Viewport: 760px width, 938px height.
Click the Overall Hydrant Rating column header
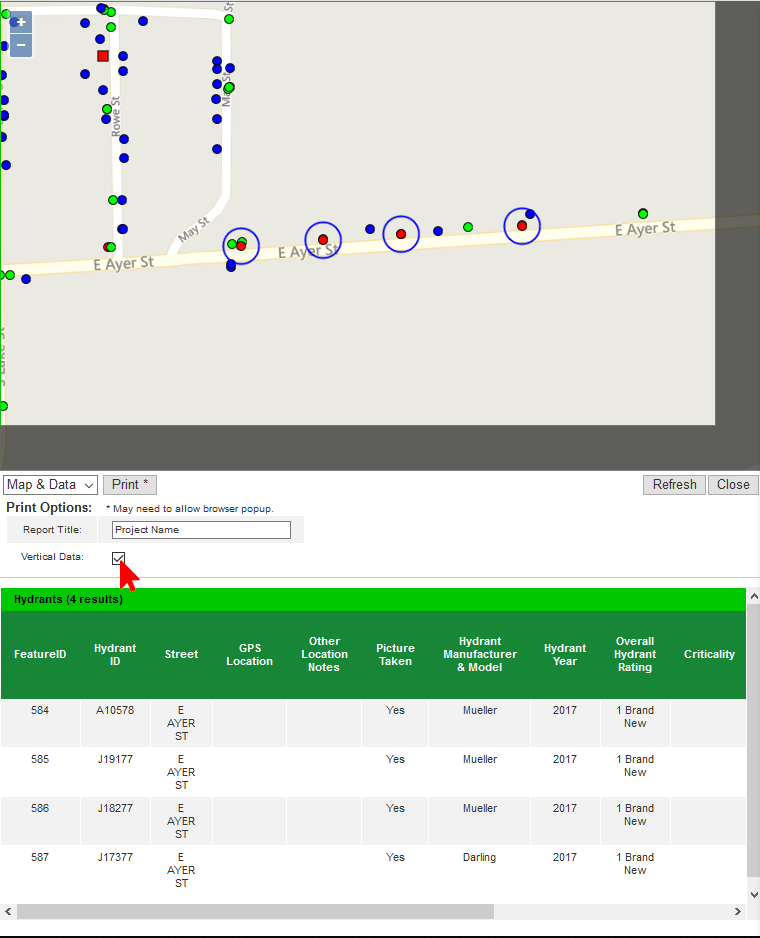click(635, 655)
